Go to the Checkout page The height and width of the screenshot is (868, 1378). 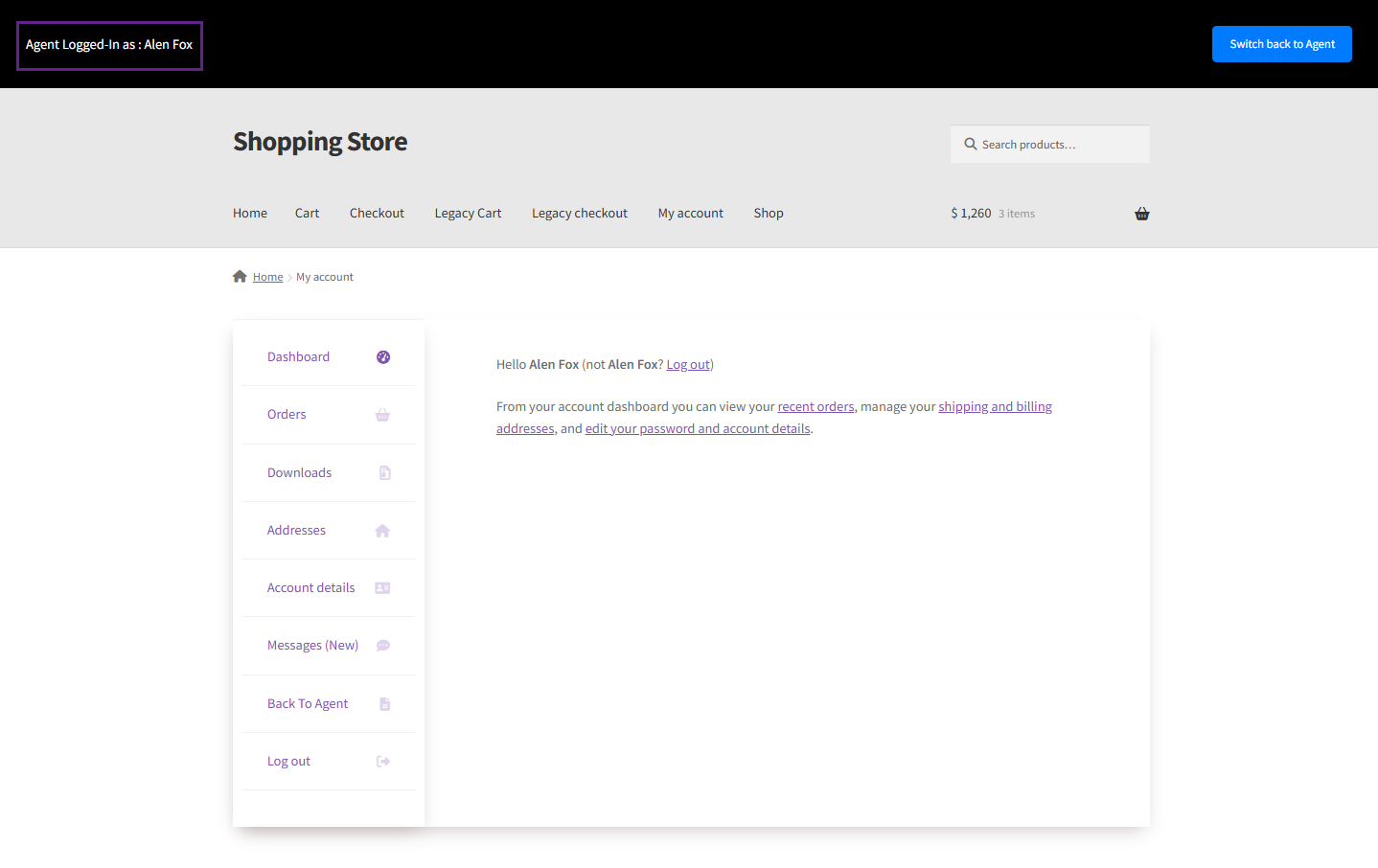click(377, 213)
